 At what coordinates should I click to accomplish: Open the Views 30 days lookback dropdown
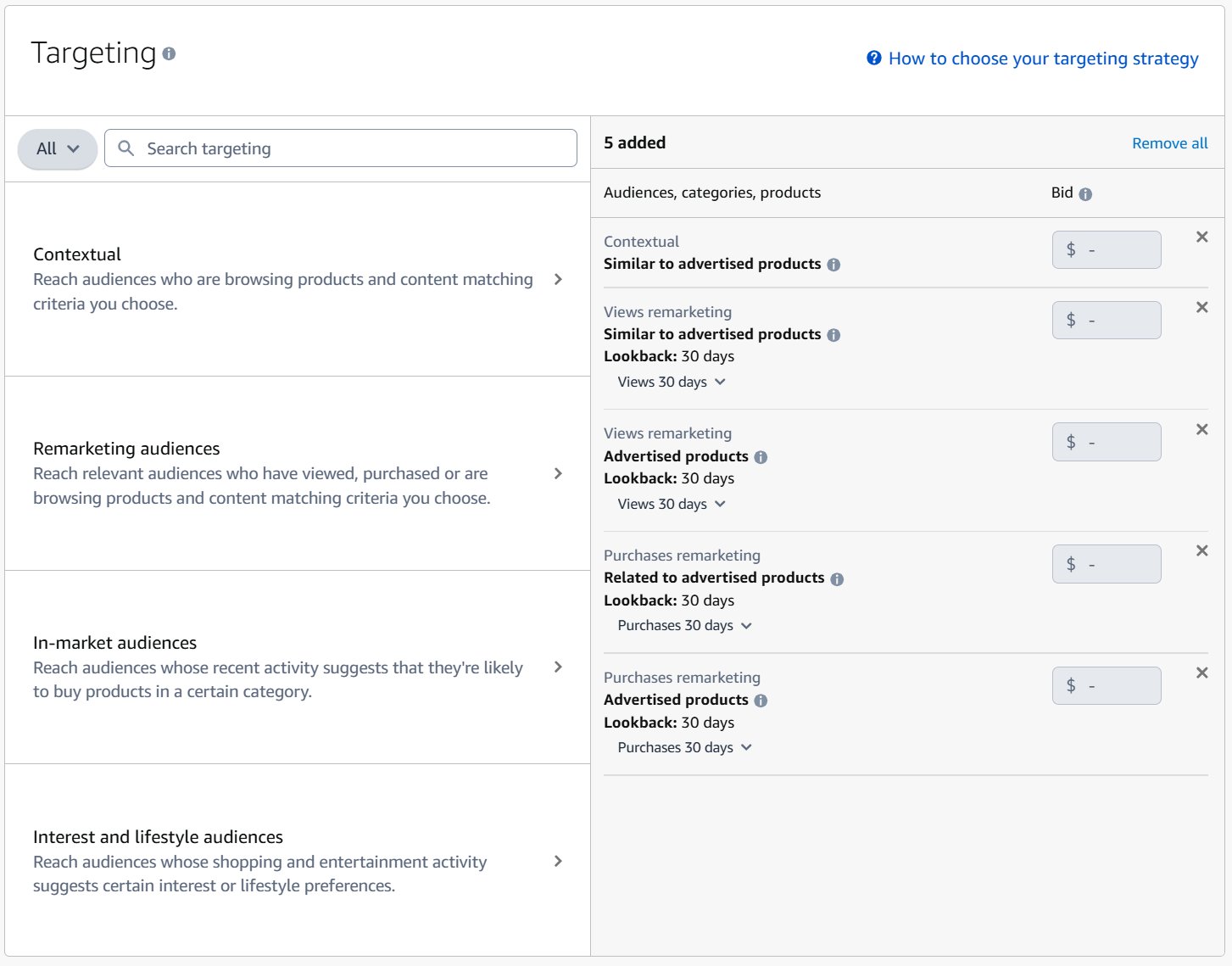click(672, 382)
